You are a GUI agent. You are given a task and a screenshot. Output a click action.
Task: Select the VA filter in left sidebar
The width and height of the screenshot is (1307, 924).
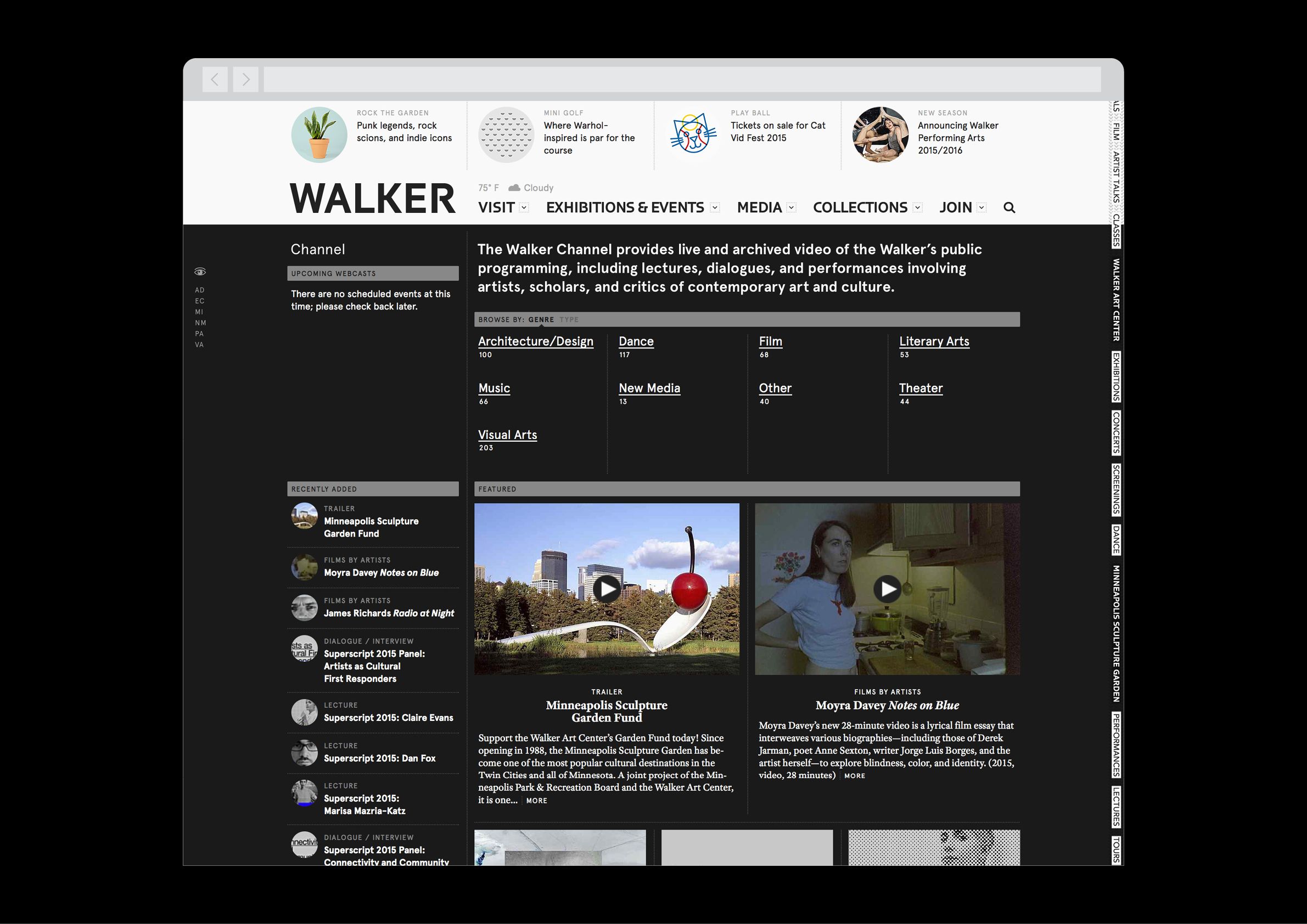tap(199, 345)
